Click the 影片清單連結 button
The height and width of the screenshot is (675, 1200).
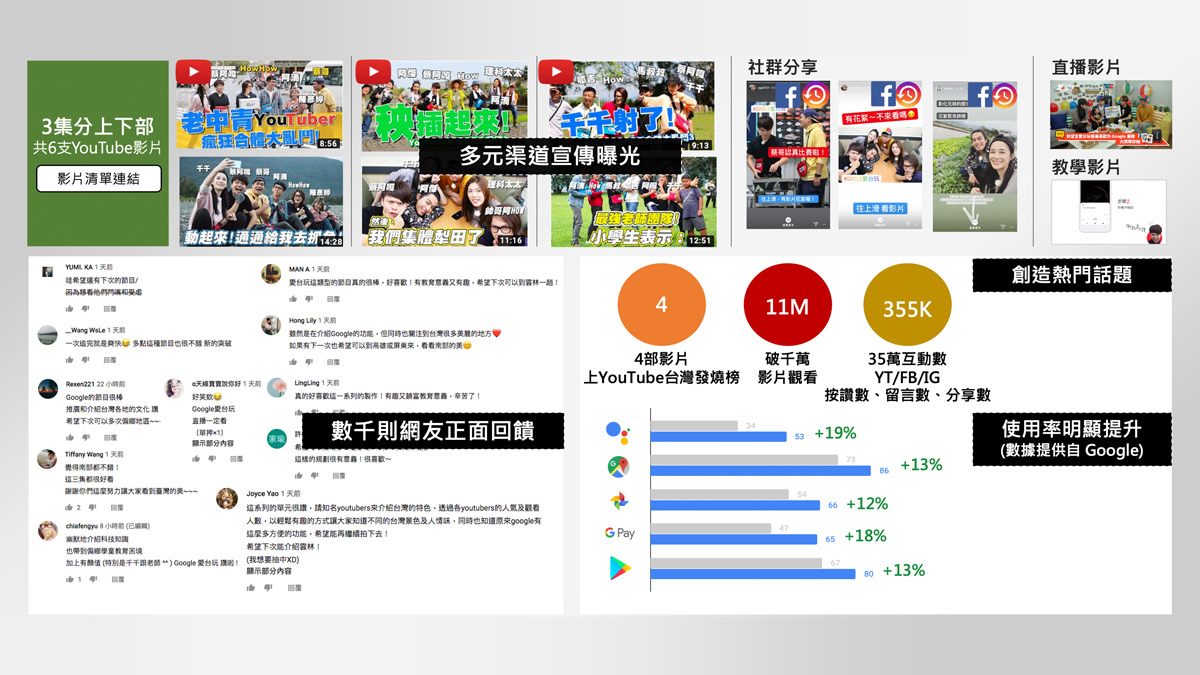coord(98,179)
